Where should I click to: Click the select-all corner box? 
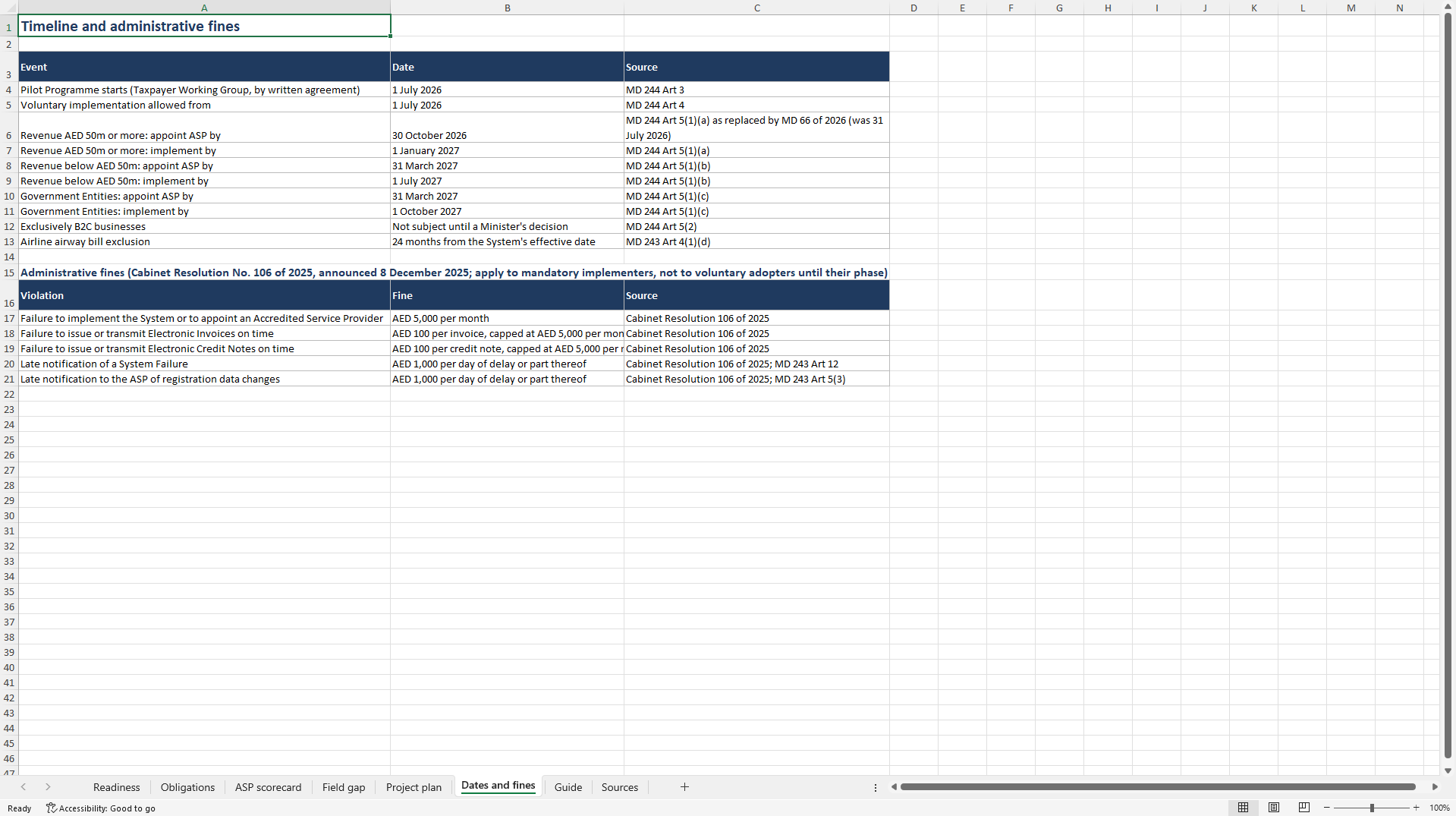[x=9, y=8]
